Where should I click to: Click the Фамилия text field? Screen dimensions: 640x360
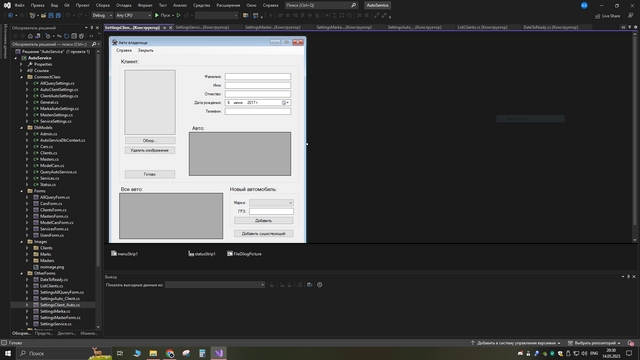[x=258, y=76]
